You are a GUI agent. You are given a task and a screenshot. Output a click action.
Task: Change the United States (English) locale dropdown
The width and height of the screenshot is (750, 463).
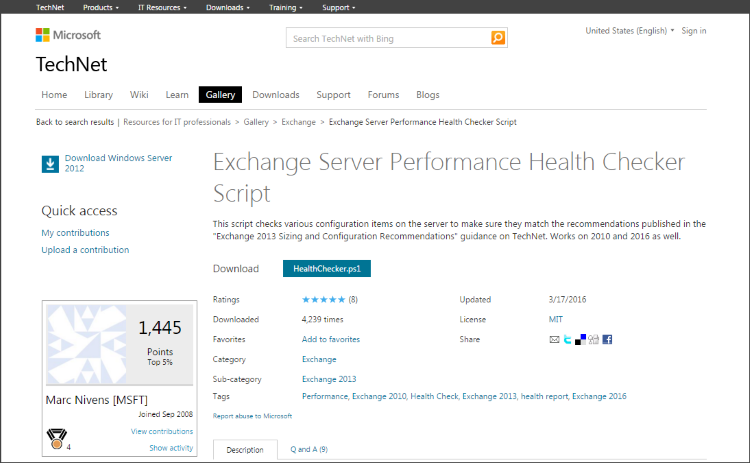coord(629,31)
